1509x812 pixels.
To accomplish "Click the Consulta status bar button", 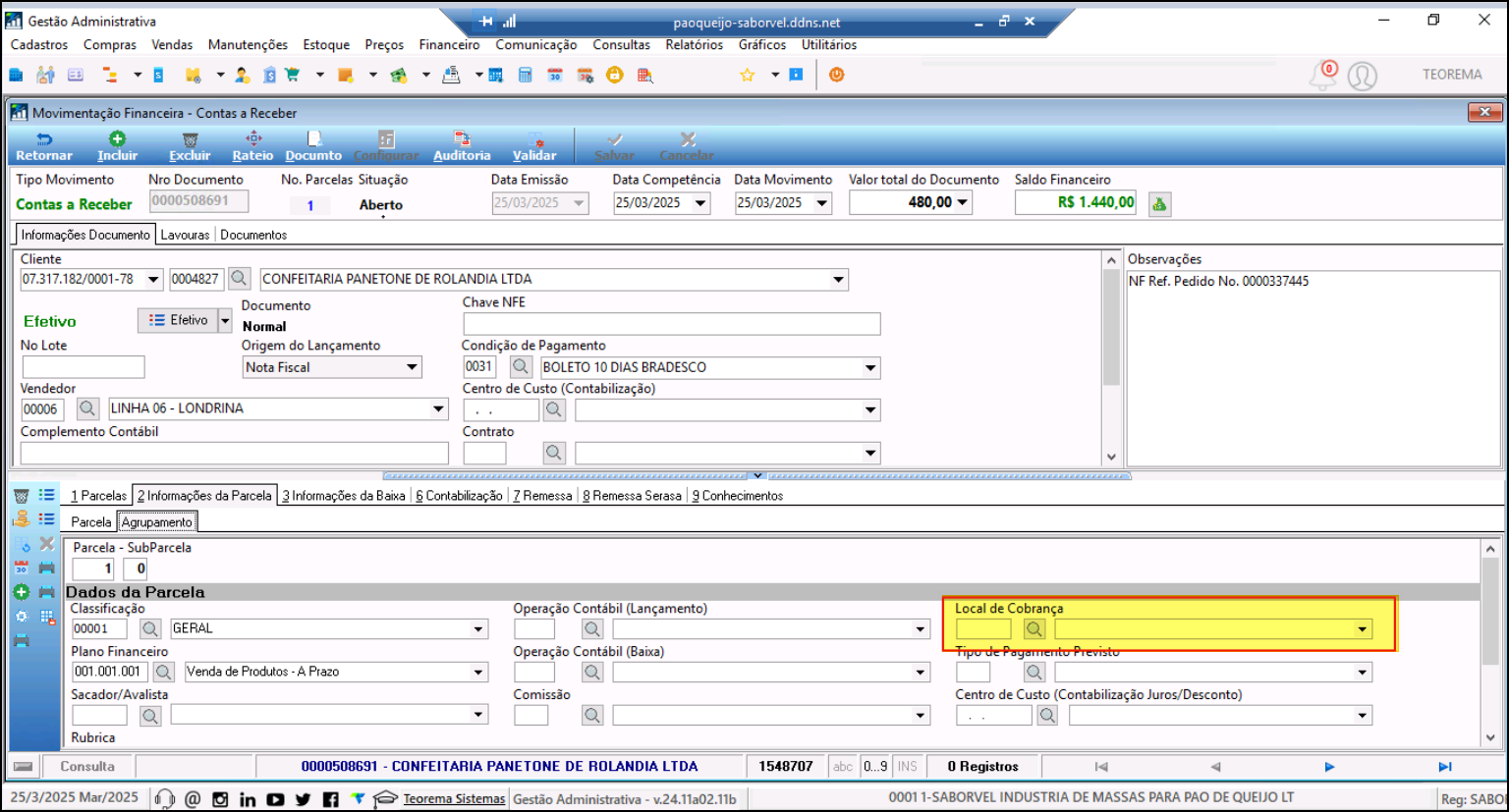I will (87, 767).
